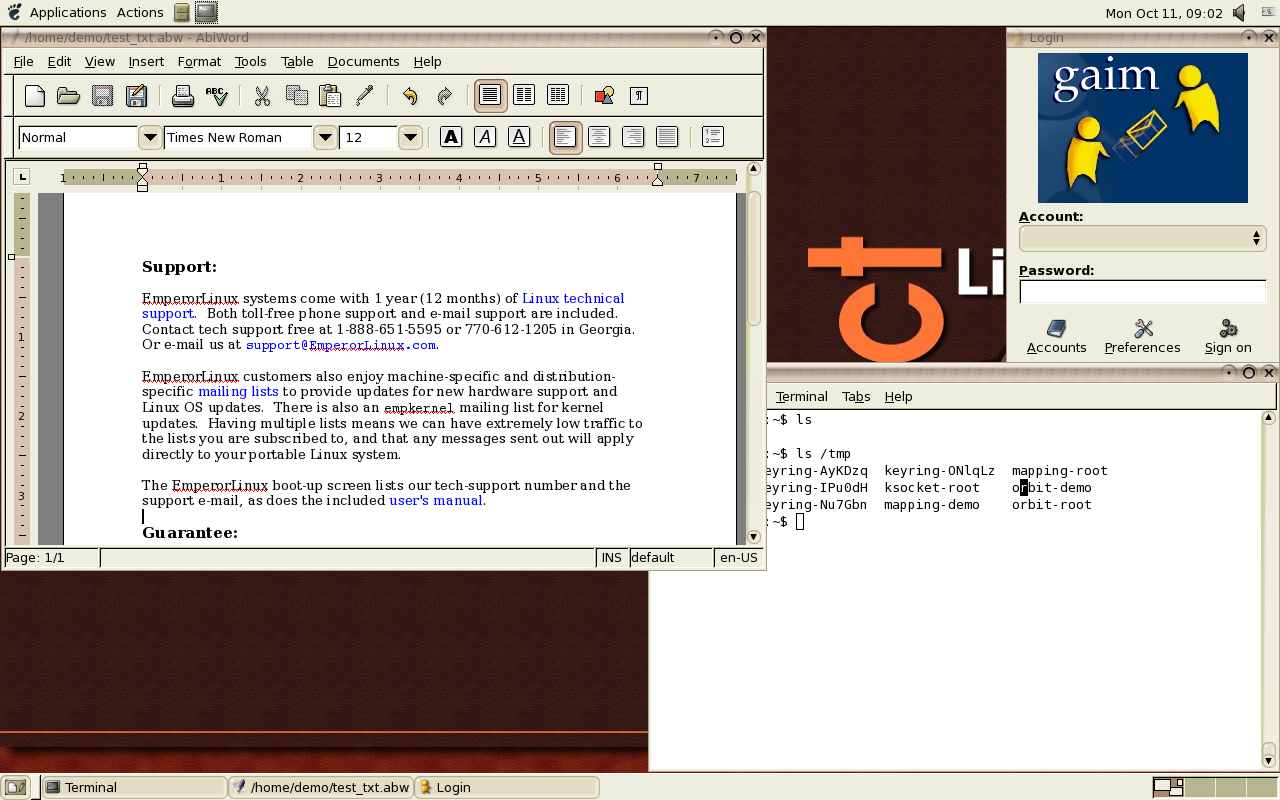
Task: Create a new document in AbiWord toolbar
Action: pyautogui.click(x=35, y=96)
